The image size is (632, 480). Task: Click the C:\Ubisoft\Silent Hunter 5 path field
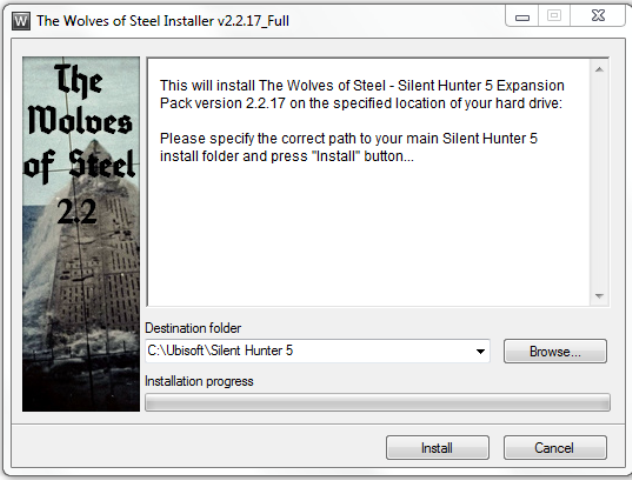(x=300, y=352)
